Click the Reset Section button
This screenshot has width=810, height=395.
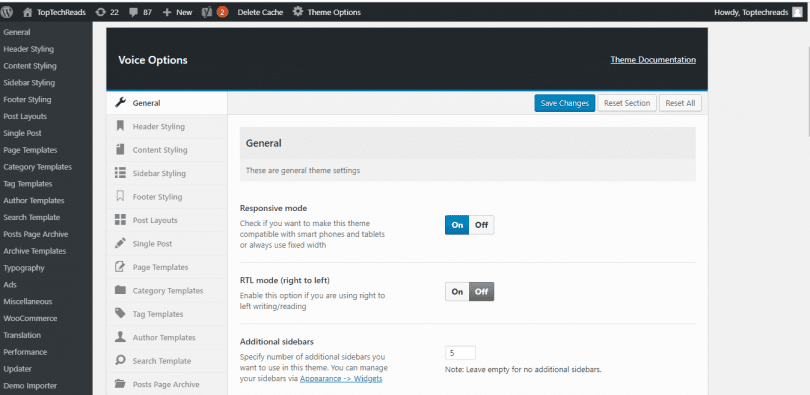pos(627,103)
